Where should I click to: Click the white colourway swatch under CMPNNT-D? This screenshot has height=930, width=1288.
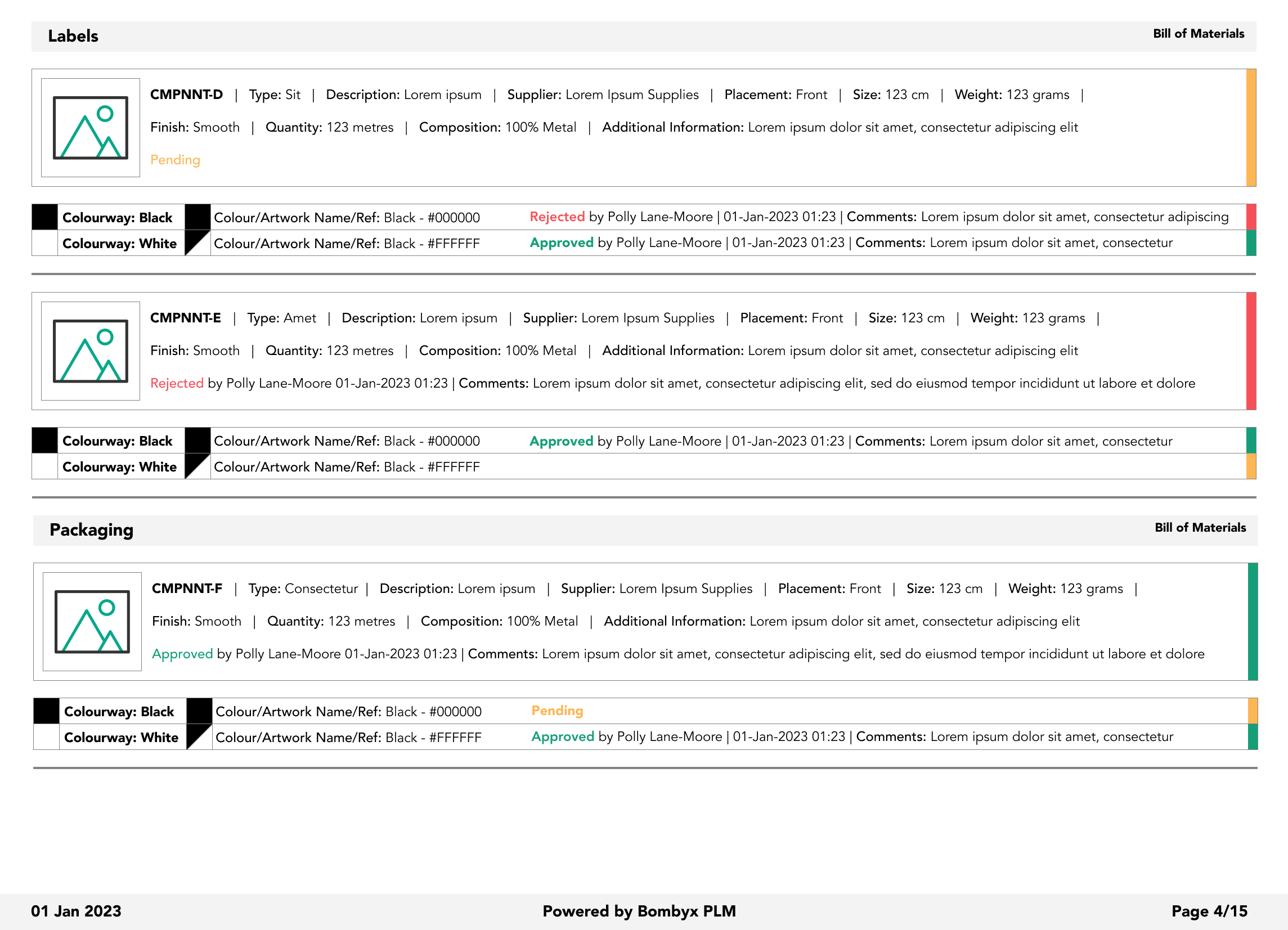click(x=45, y=243)
